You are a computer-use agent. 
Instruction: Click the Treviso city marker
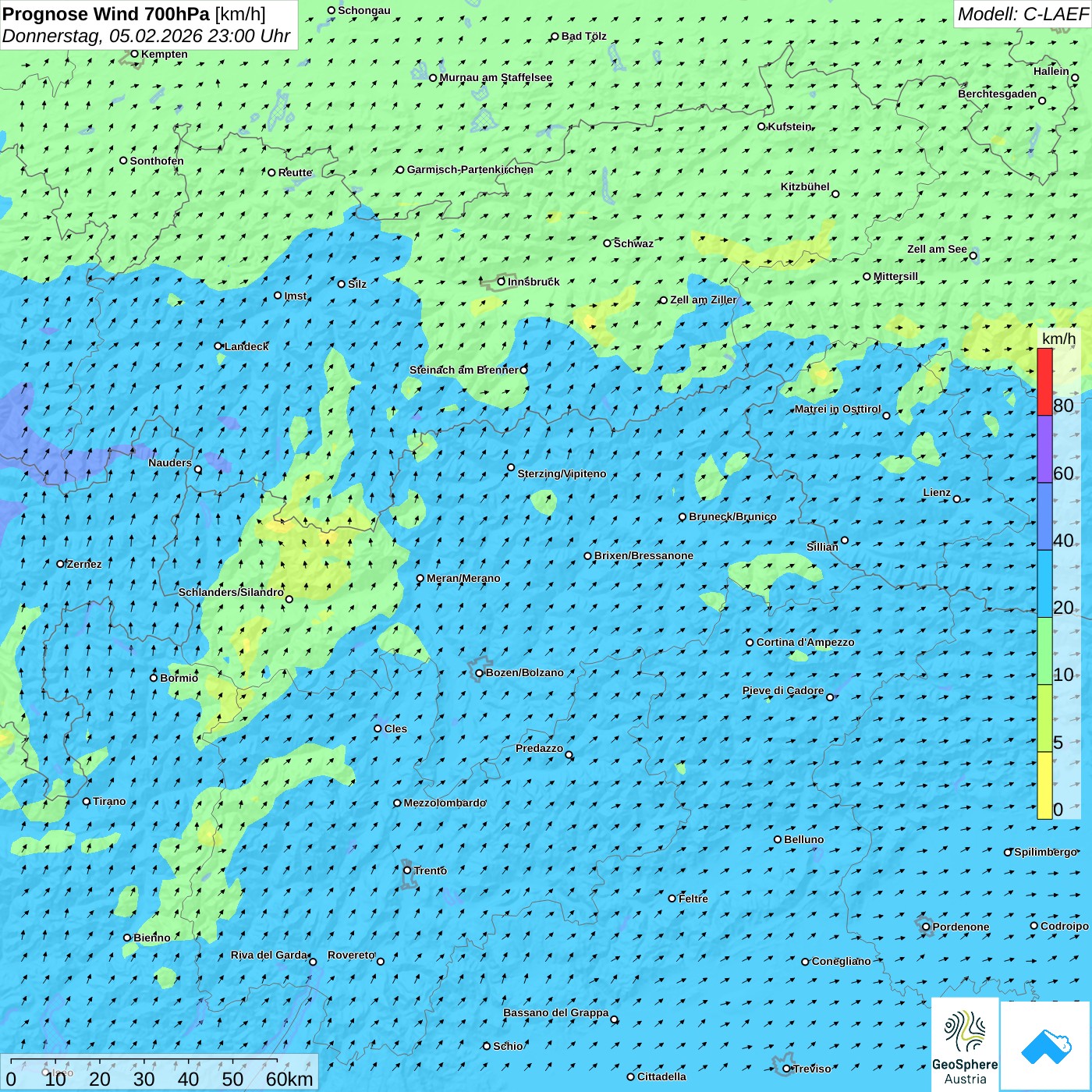(x=787, y=1069)
